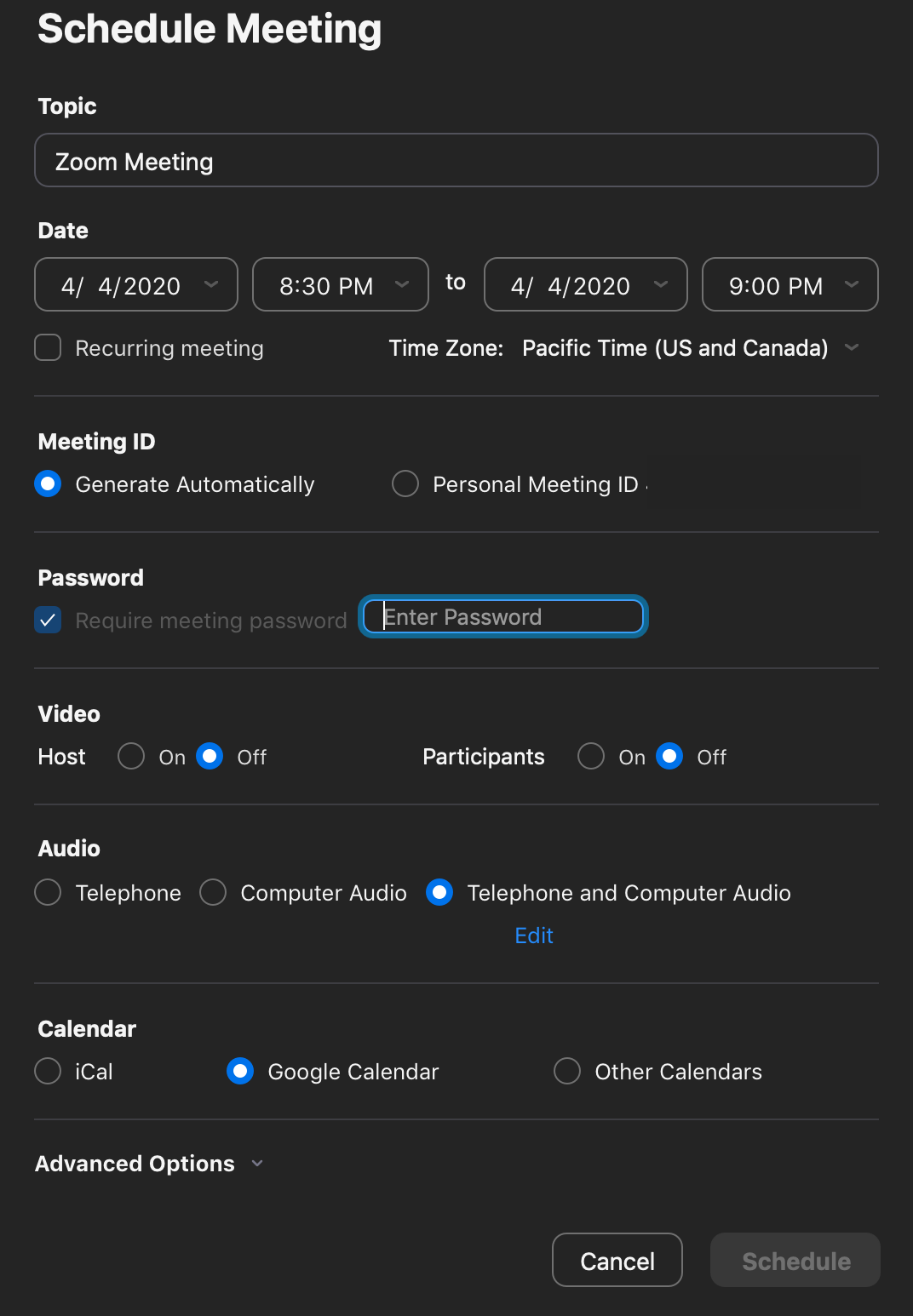Image resolution: width=913 pixels, height=1316 pixels.
Task: Open the end date dropdown
Action: (x=586, y=285)
